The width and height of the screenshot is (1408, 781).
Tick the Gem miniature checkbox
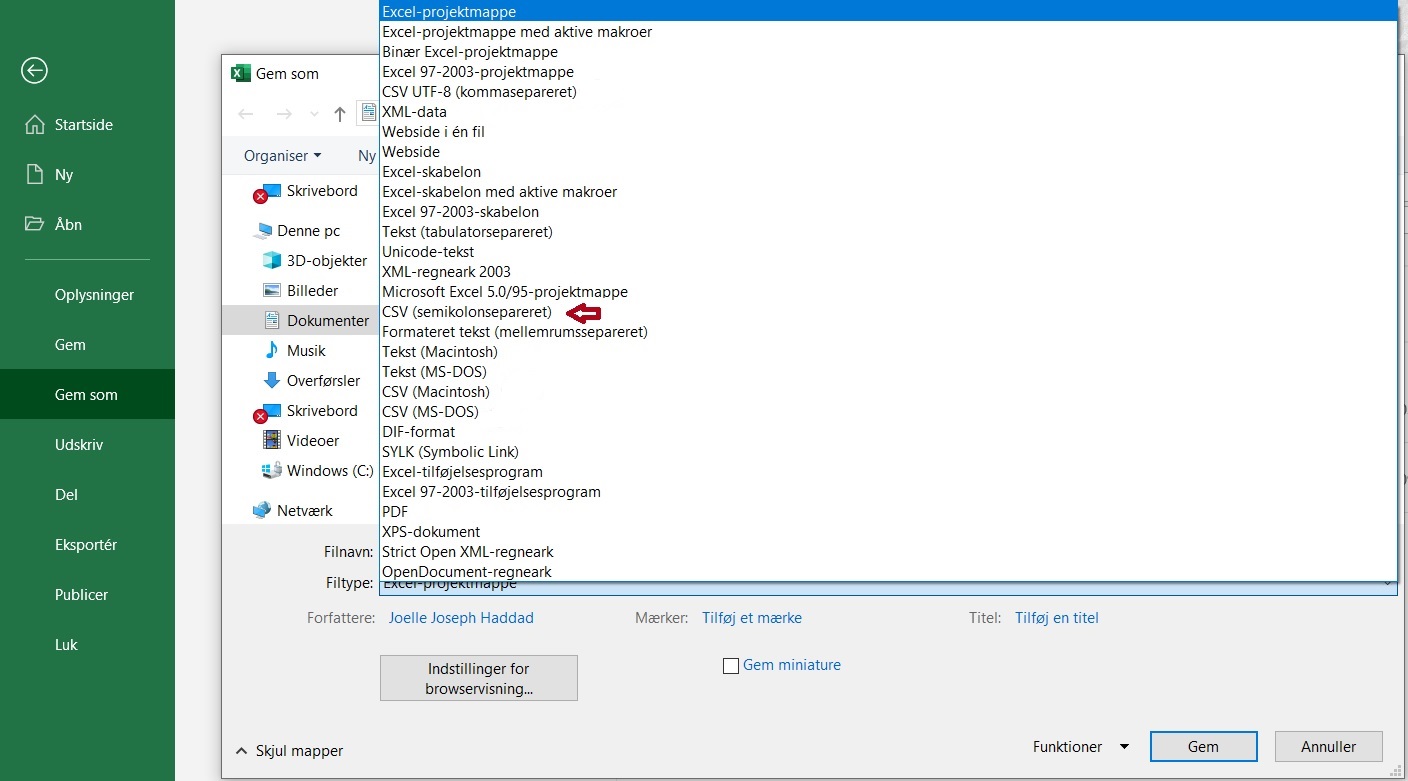click(730, 666)
